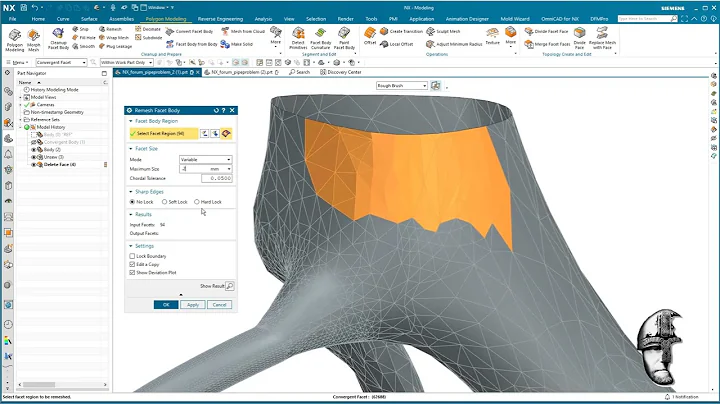Image resolution: width=720 pixels, height=404 pixels.
Task: Select Divide Facet Face tool
Action: pyautogui.click(x=546, y=31)
